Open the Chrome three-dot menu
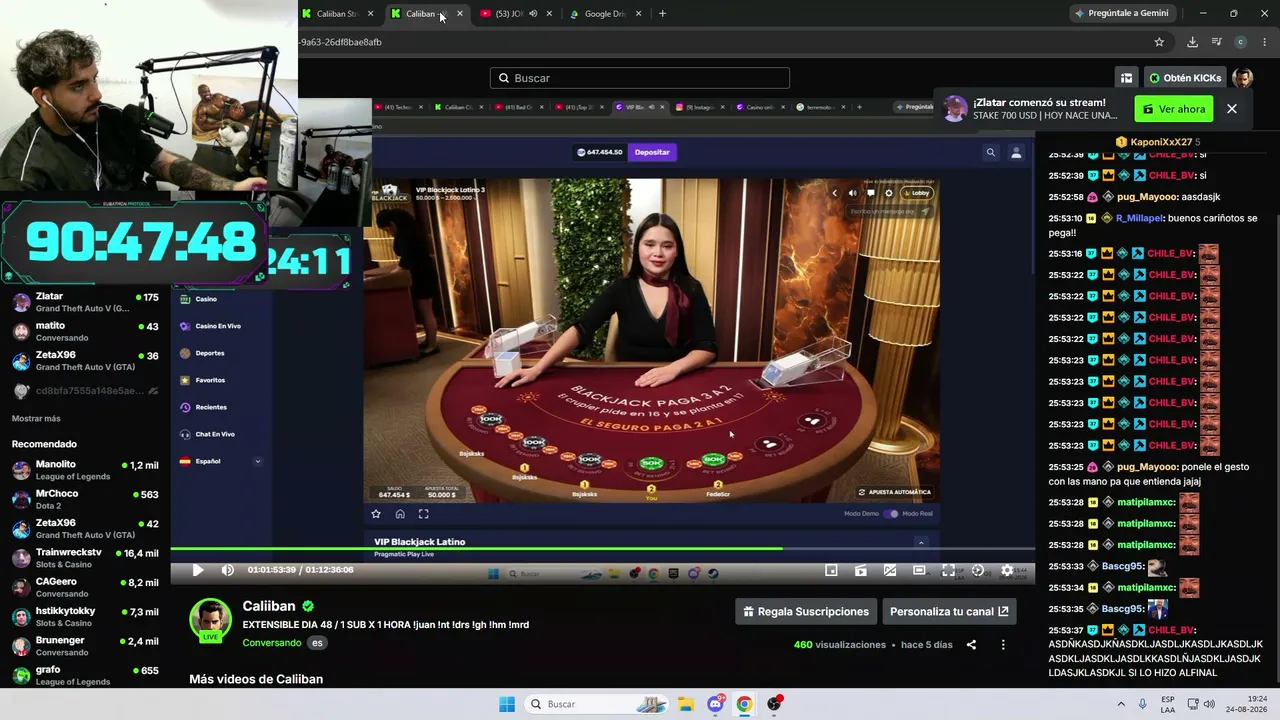The height and width of the screenshot is (720, 1280). click(x=1265, y=42)
